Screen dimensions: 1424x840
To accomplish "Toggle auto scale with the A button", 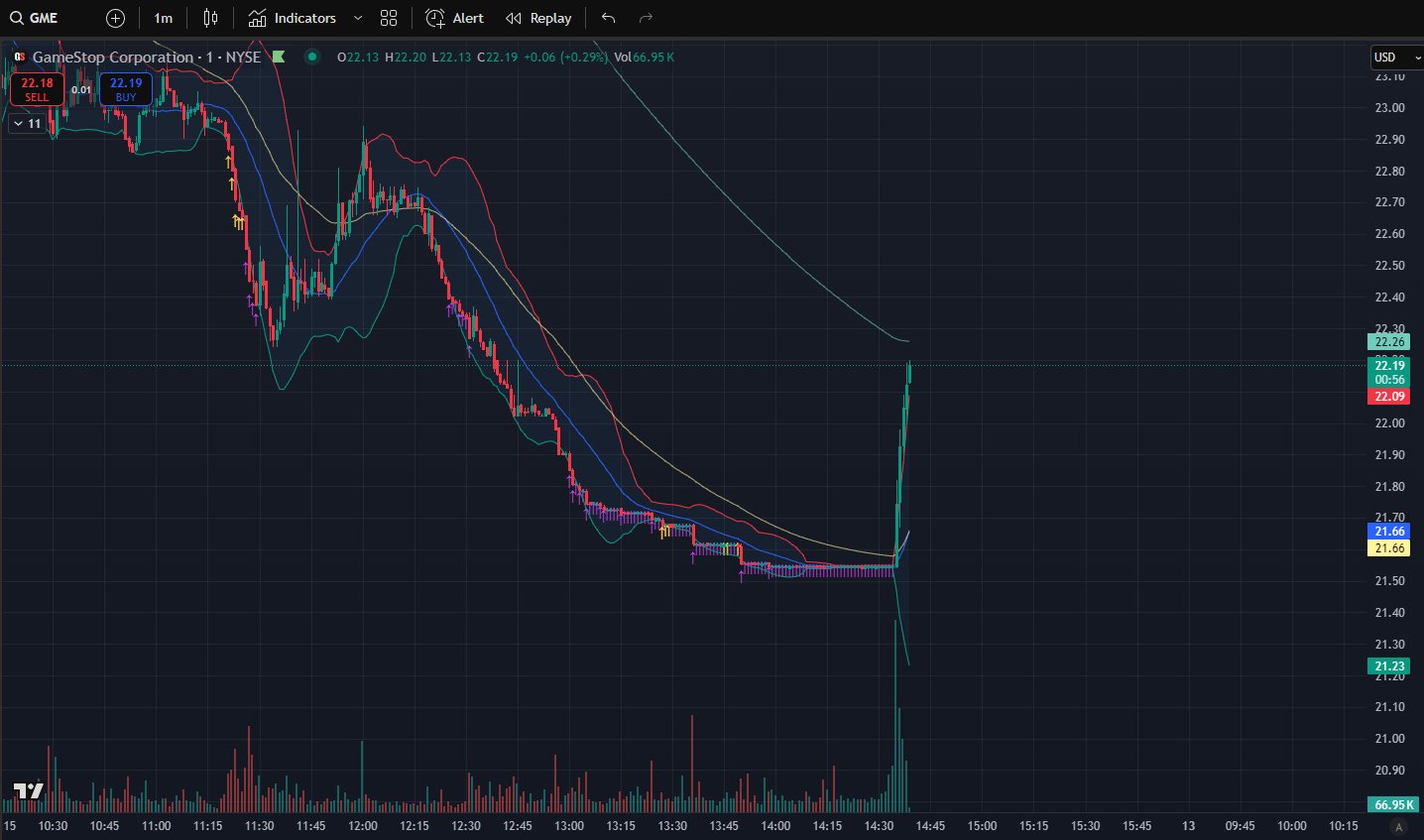I will (x=1399, y=826).
